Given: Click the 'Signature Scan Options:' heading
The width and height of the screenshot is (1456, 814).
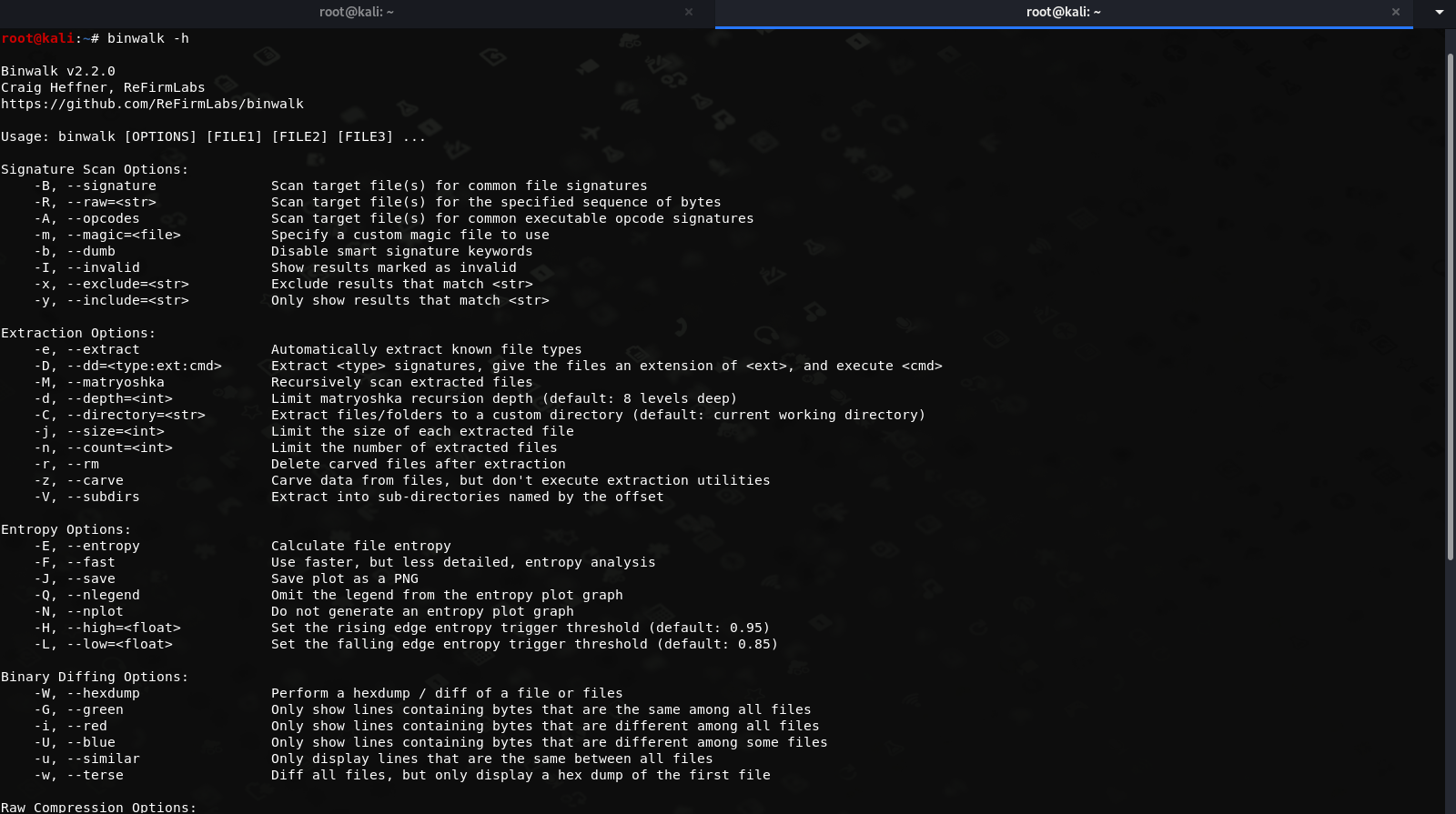Looking at the screenshot, I should tap(95, 169).
